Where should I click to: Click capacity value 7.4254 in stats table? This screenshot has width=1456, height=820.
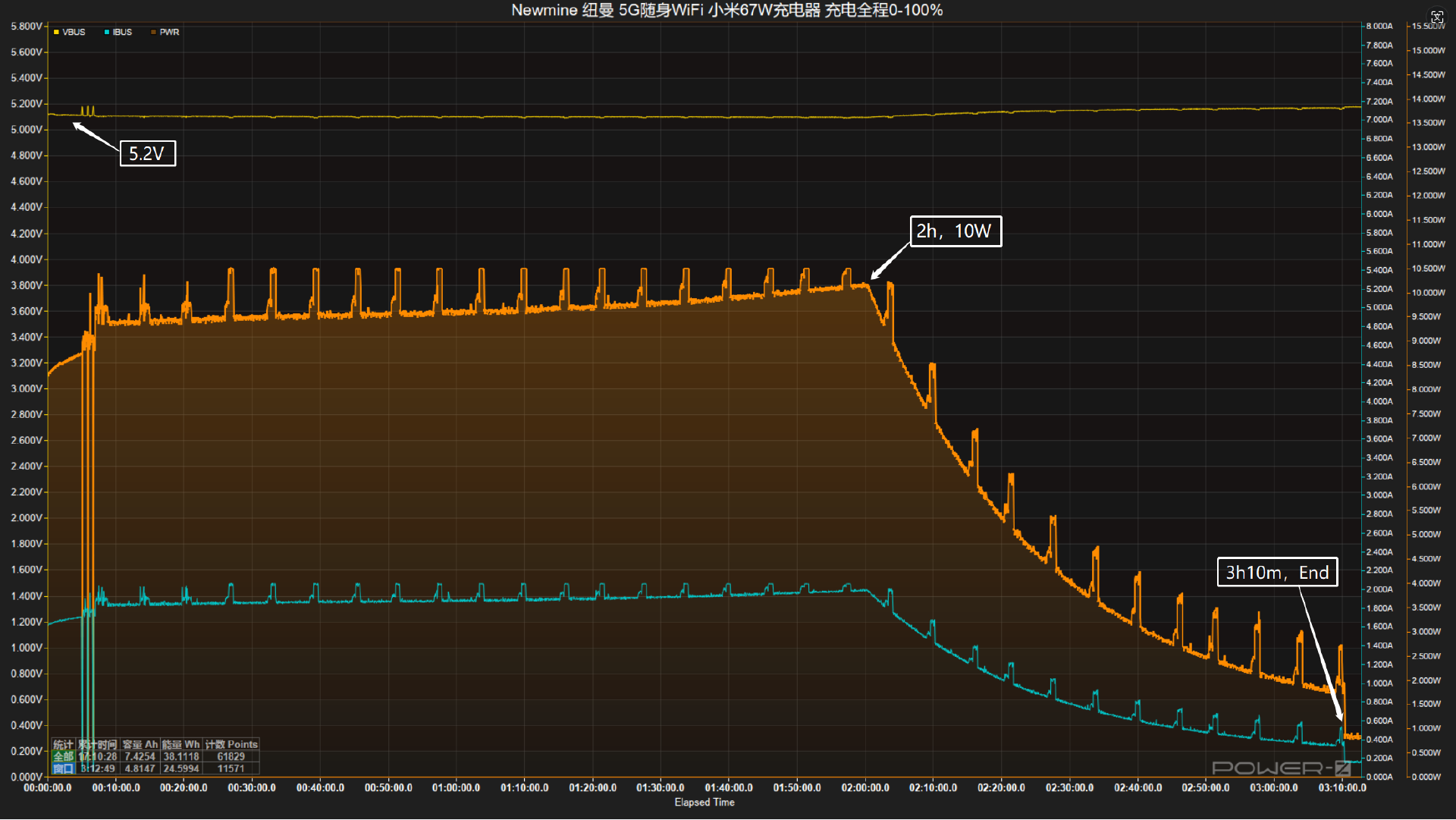[140, 756]
